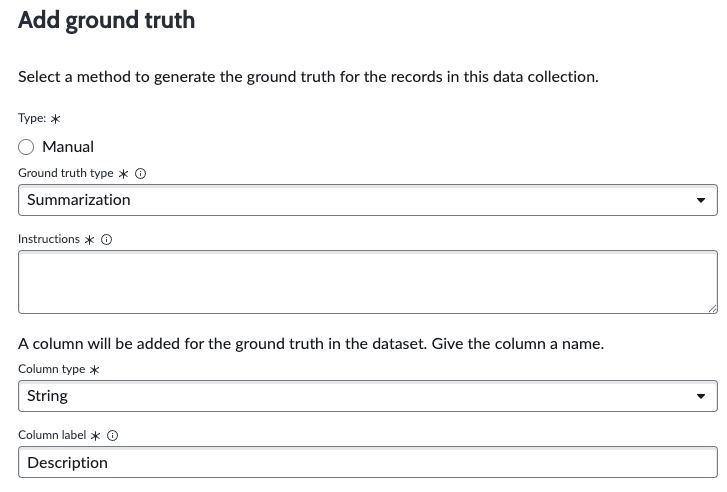Image resolution: width=727 pixels, height=492 pixels.
Task: Open the Summarization ground truth type dropdown
Action: click(368, 200)
